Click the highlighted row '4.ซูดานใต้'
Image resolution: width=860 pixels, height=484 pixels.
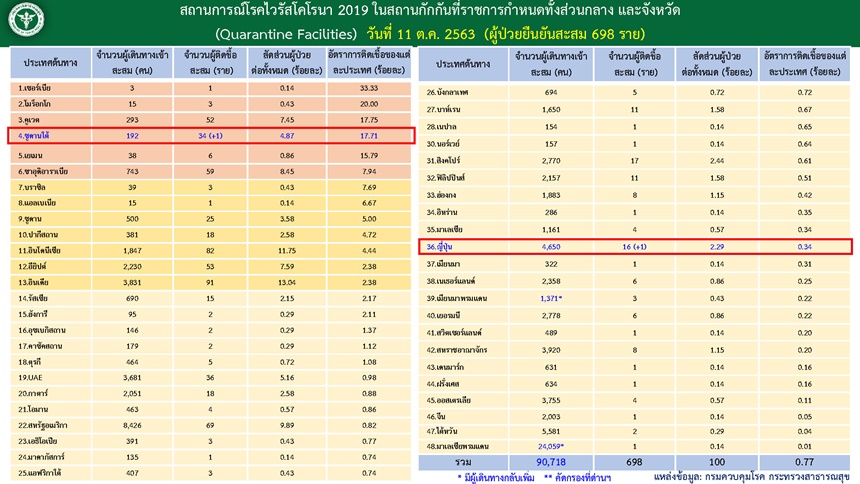tap(211, 136)
